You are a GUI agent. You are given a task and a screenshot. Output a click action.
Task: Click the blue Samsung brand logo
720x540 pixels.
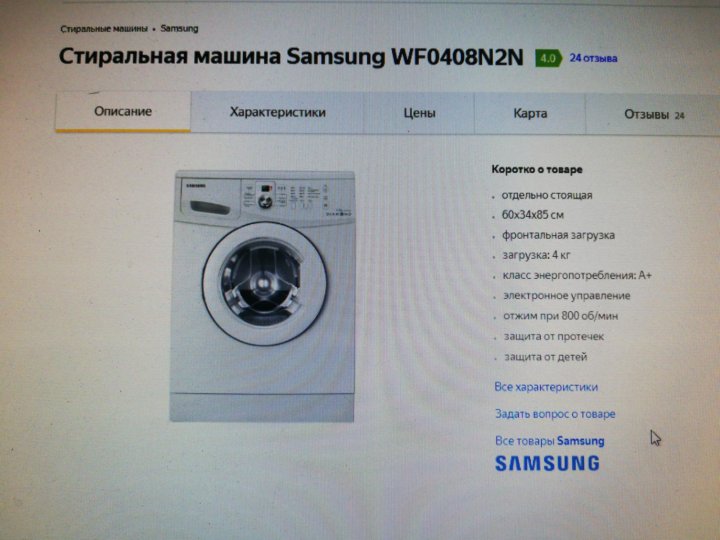[547, 463]
